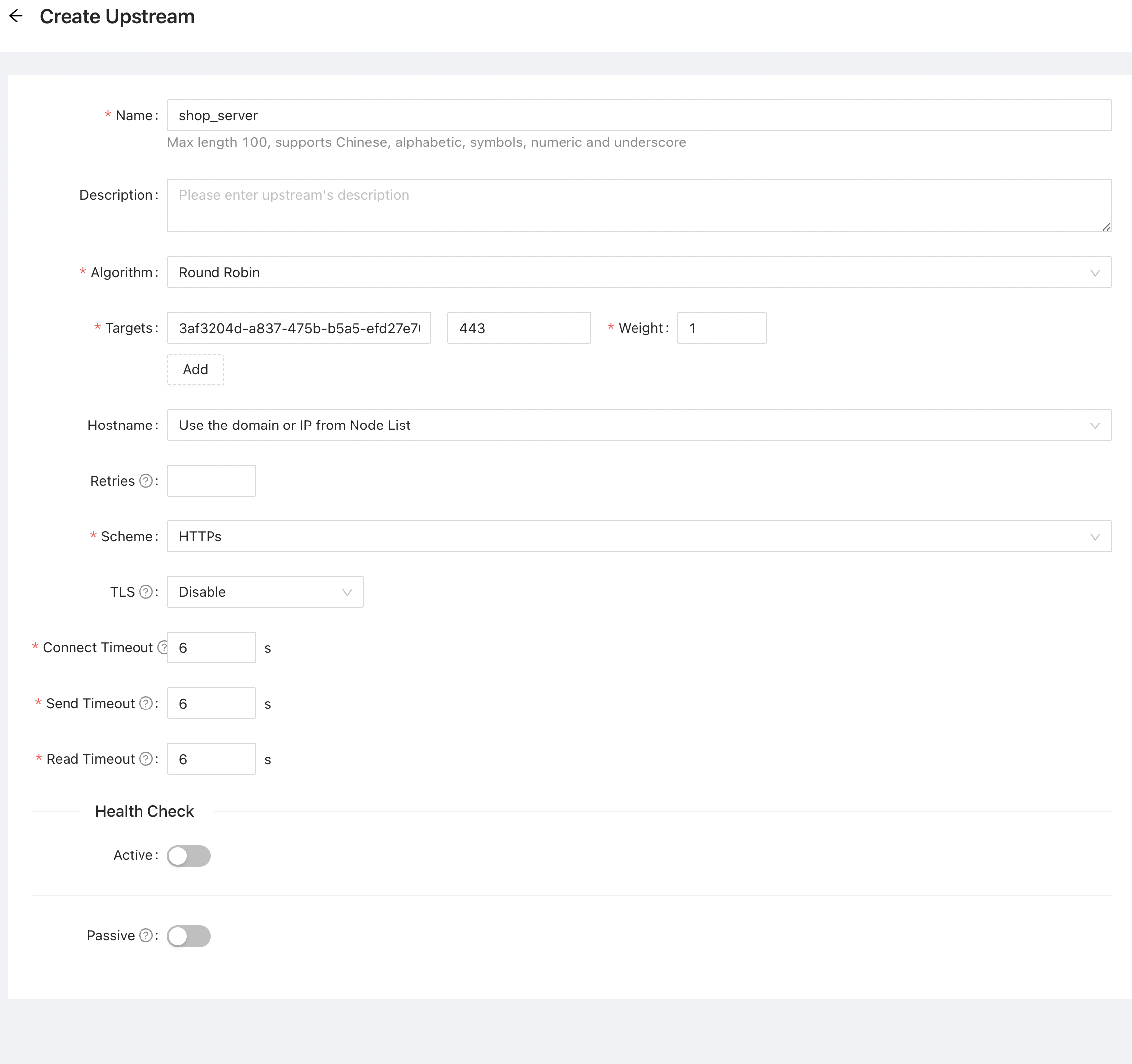Click the Description text area
1132x1064 pixels.
click(639, 206)
